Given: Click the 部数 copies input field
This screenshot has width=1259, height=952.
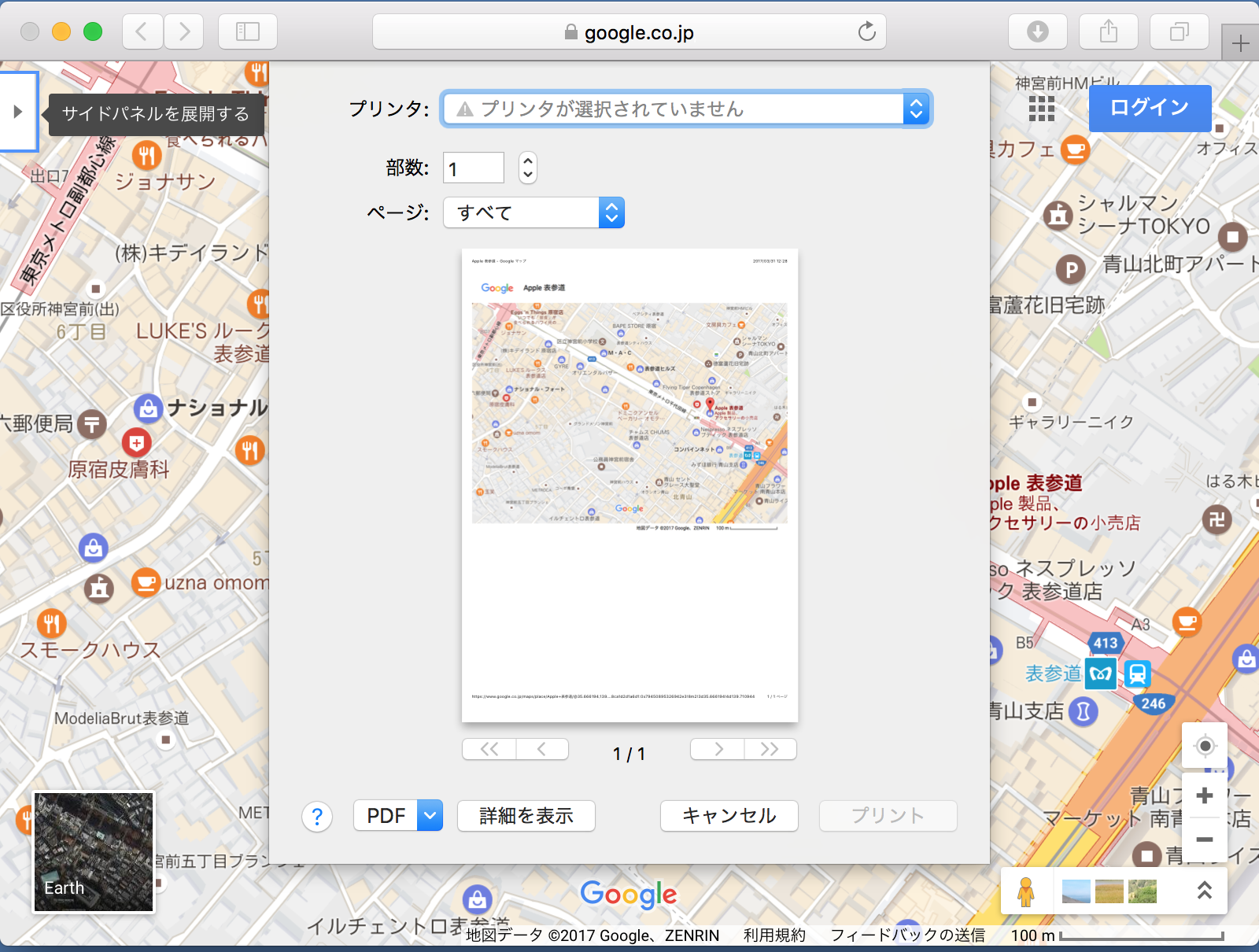Looking at the screenshot, I should click(x=474, y=168).
